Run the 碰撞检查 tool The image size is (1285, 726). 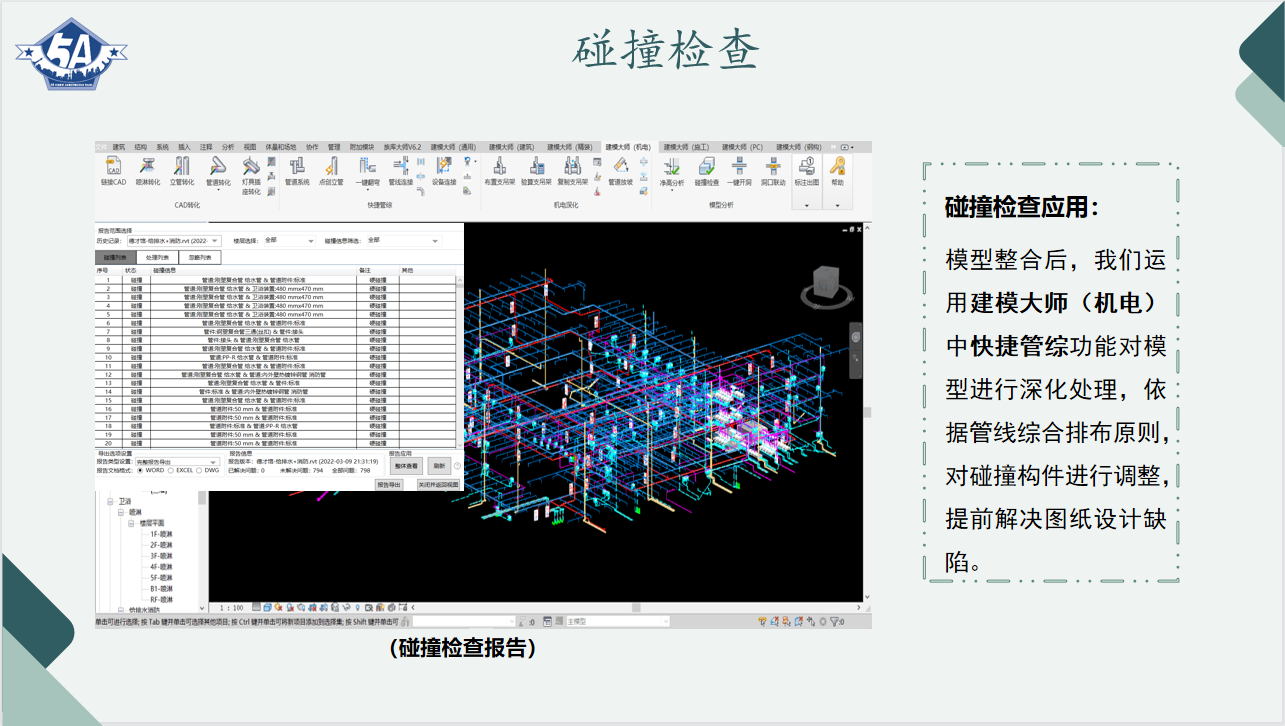(x=706, y=170)
